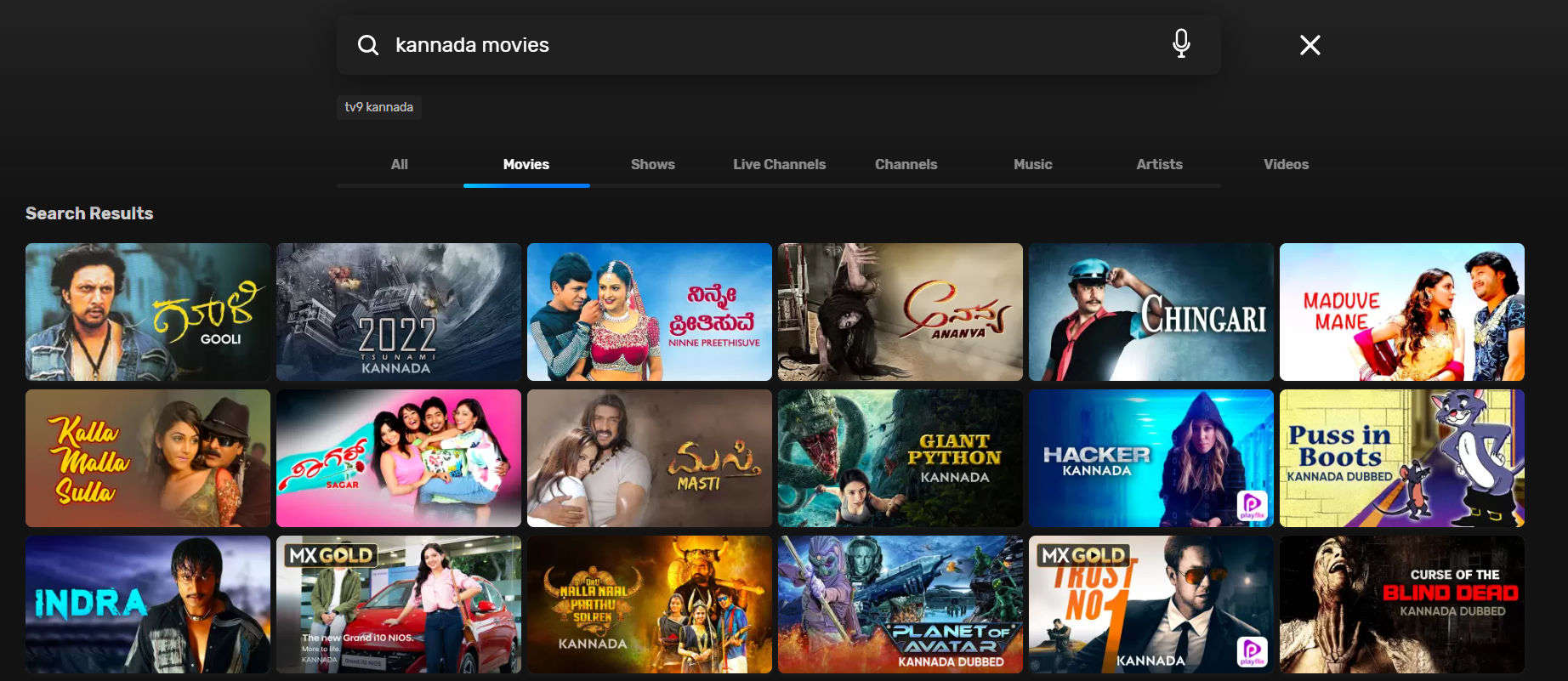Image resolution: width=1568 pixels, height=681 pixels.
Task: Open the 2022 Tsunami Kannada movie
Action: click(399, 312)
